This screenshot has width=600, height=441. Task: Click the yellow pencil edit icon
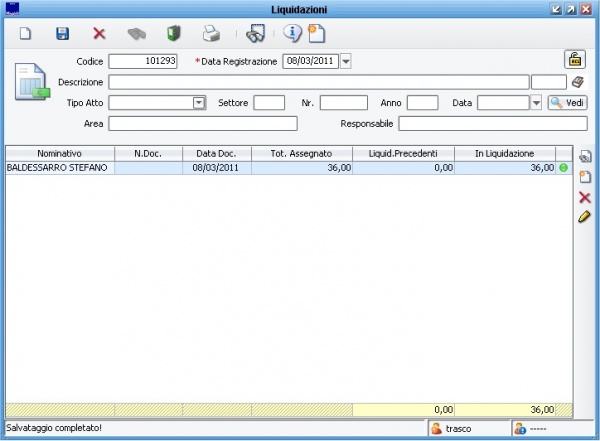(585, 217)
